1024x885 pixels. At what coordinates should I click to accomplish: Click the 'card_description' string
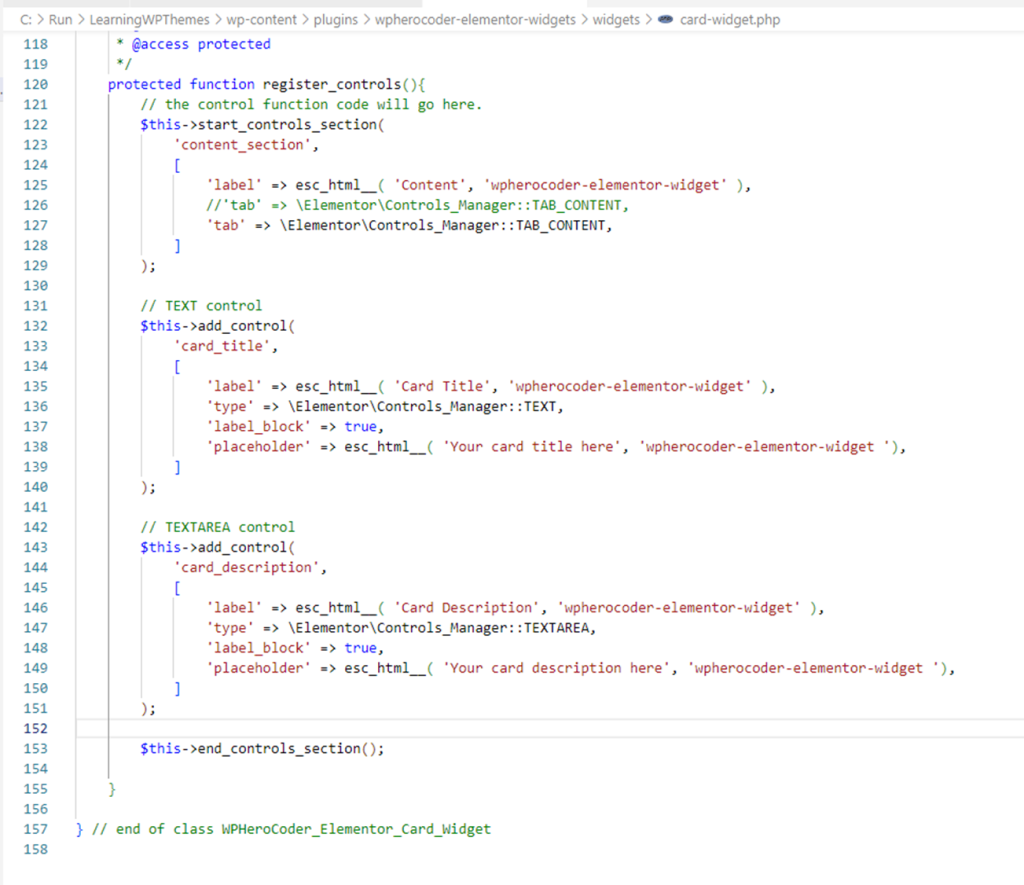click(250, 567)
